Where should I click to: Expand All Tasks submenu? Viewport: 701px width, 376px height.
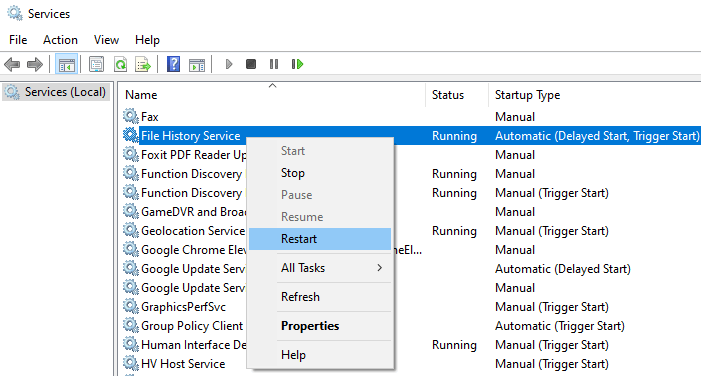point(320,268)
